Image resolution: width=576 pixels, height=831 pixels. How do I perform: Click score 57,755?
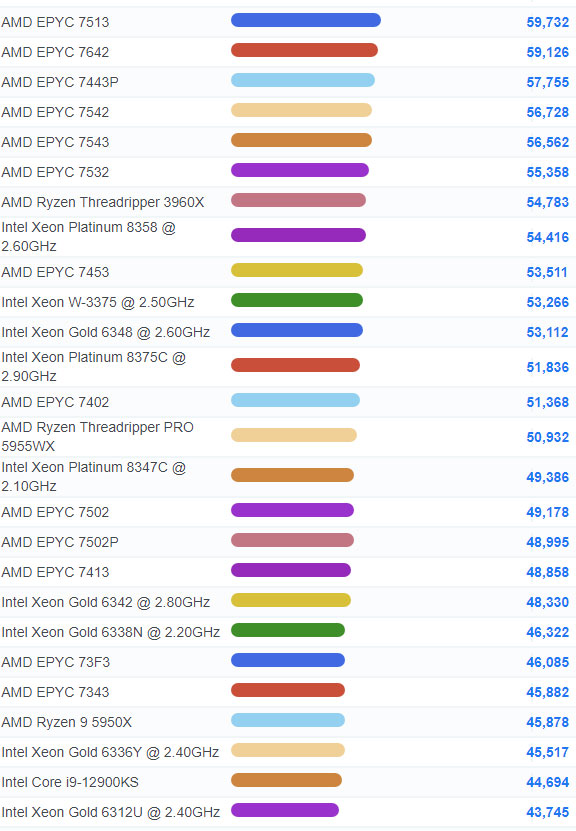pyautogui.click(x=547, y=82)
